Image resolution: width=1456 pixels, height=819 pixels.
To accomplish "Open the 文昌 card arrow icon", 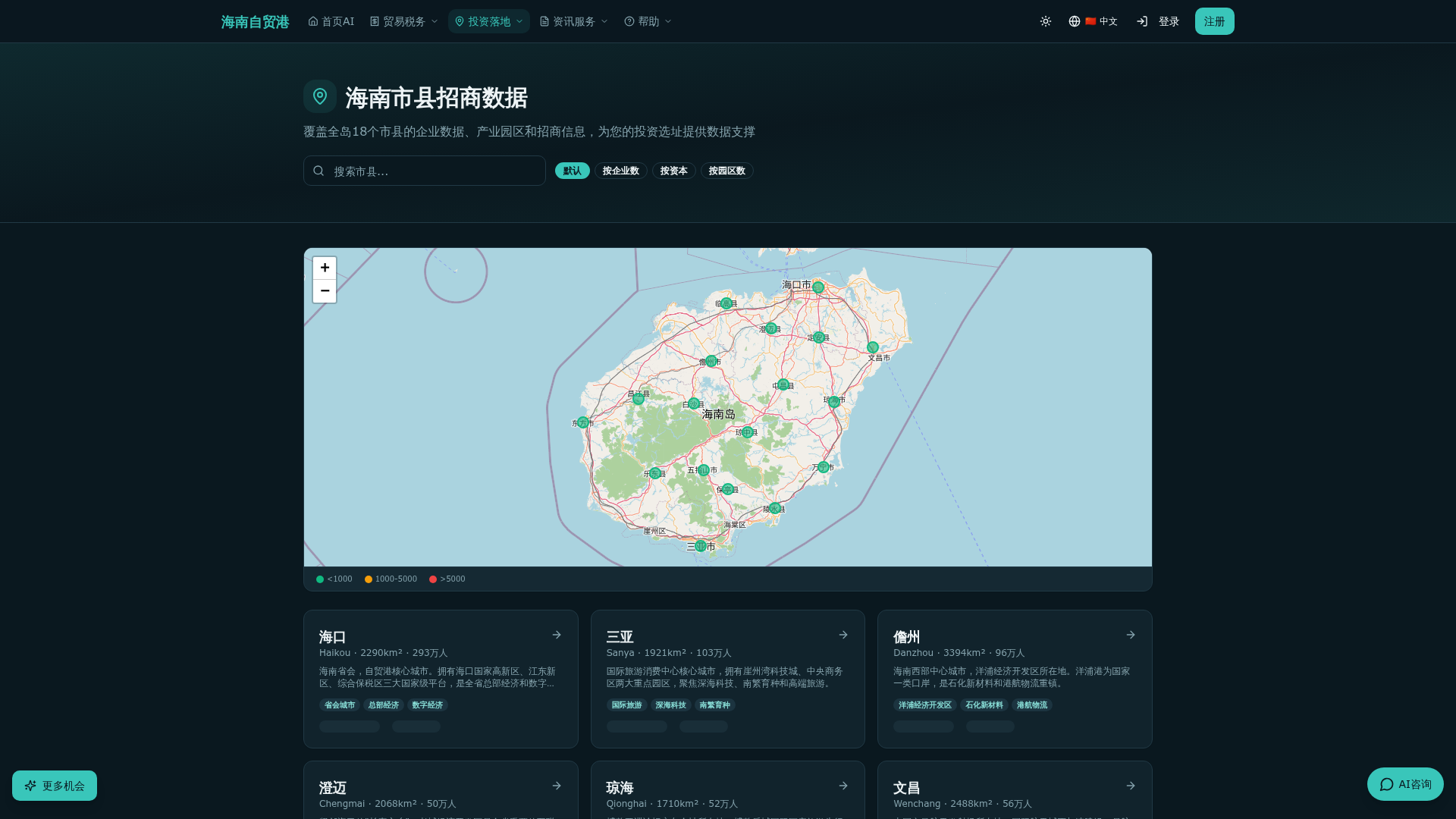I will [1131, 786].
